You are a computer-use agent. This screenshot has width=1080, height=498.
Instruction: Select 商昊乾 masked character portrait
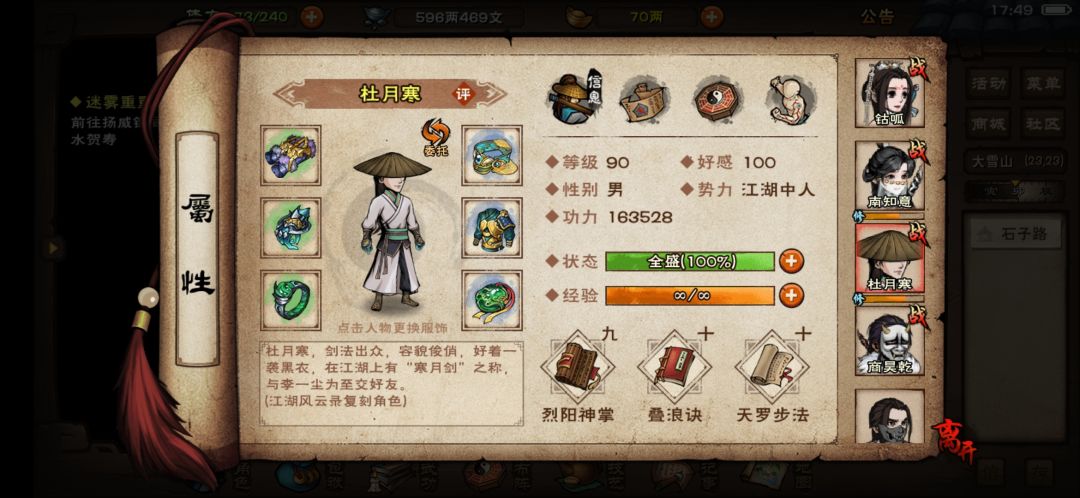point(889,341)
